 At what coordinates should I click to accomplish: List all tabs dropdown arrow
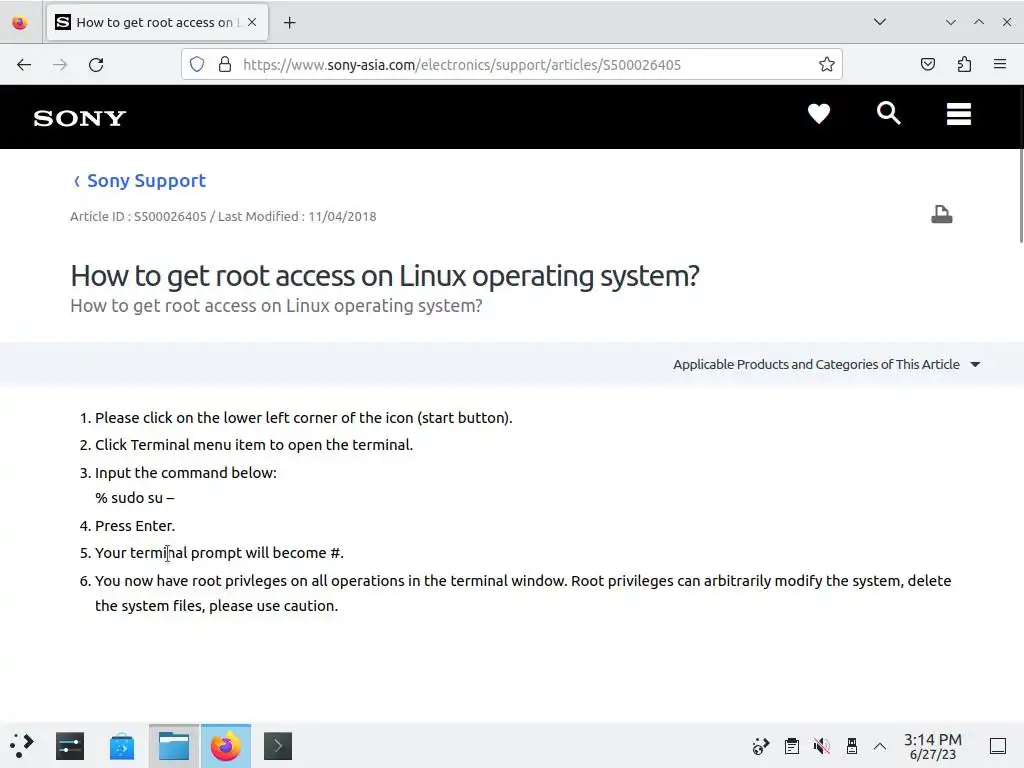coord(880,22)
